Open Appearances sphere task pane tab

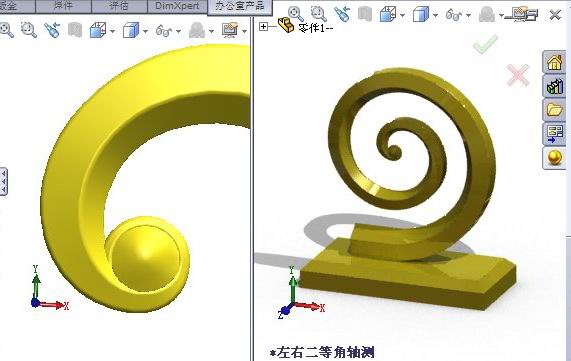click(554, 158)
